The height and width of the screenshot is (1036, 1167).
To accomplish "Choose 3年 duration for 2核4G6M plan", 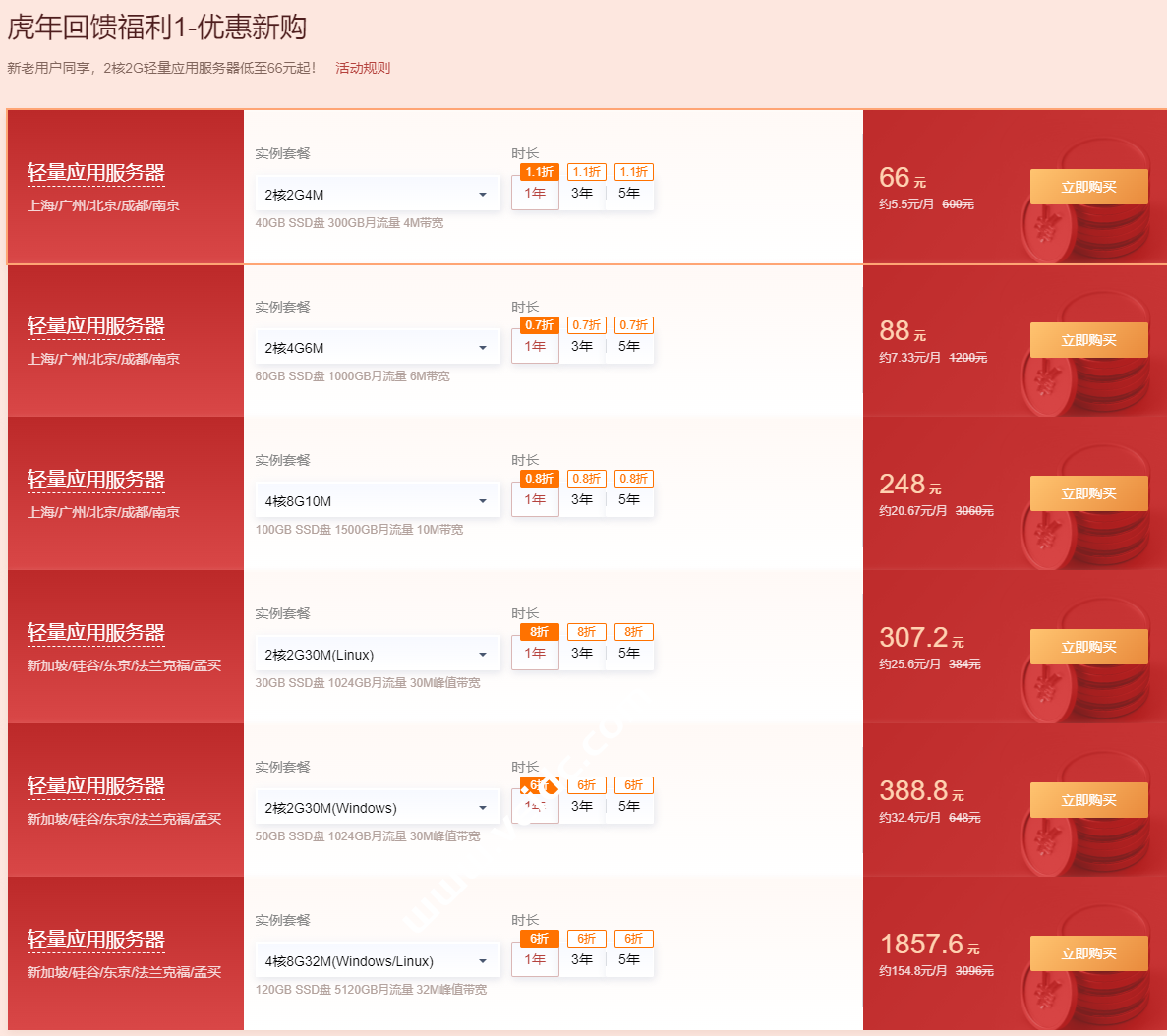I will pos(582,346).
